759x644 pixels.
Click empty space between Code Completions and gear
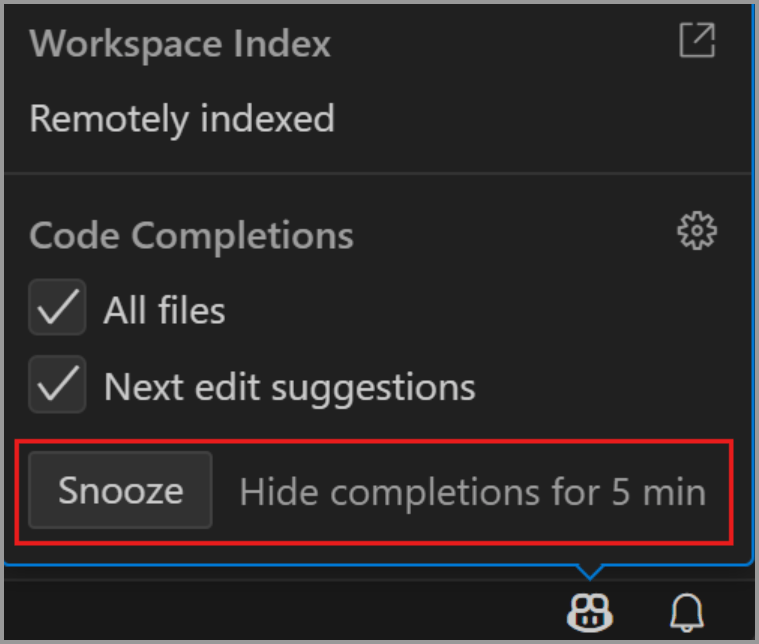[x=510, y=236]
